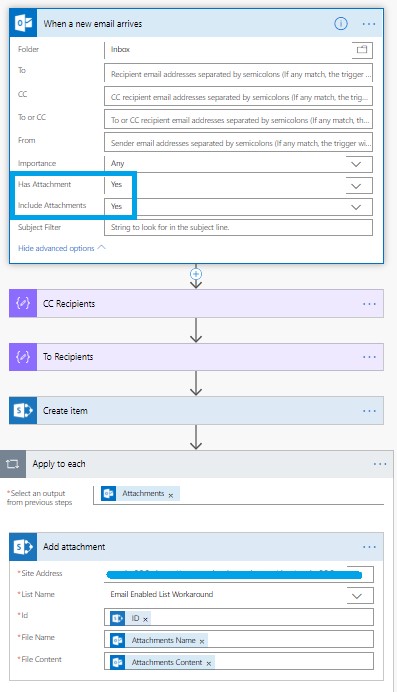Screen dimensions: 397x692
Task: Open the ellipsis menu for Apply to each
Action: pyautogui.click(x=379, y=464)
